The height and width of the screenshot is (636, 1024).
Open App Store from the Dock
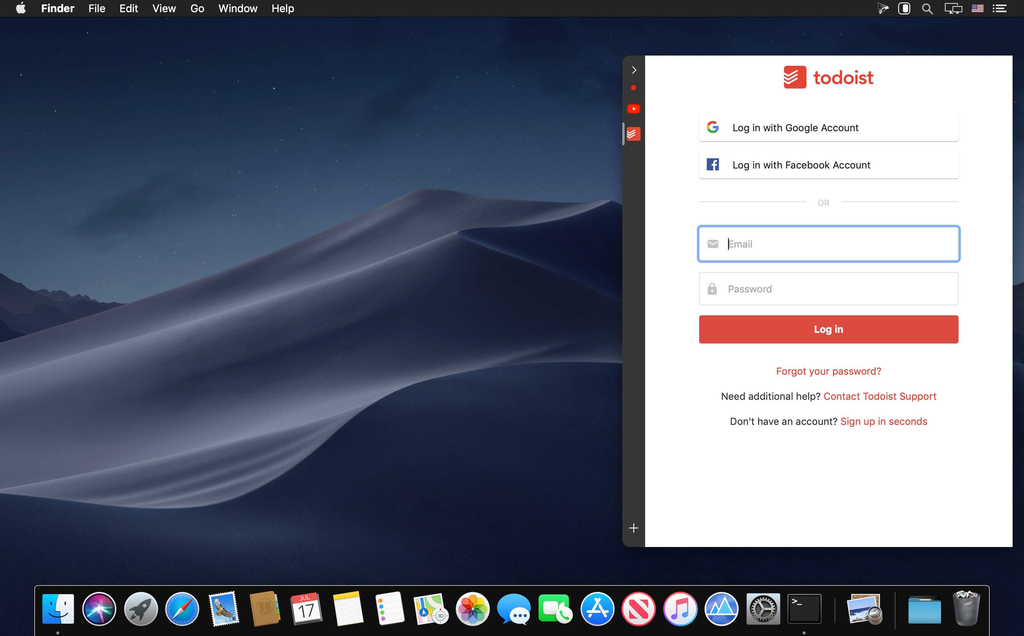pyautogui.click(x=597, y=608)
